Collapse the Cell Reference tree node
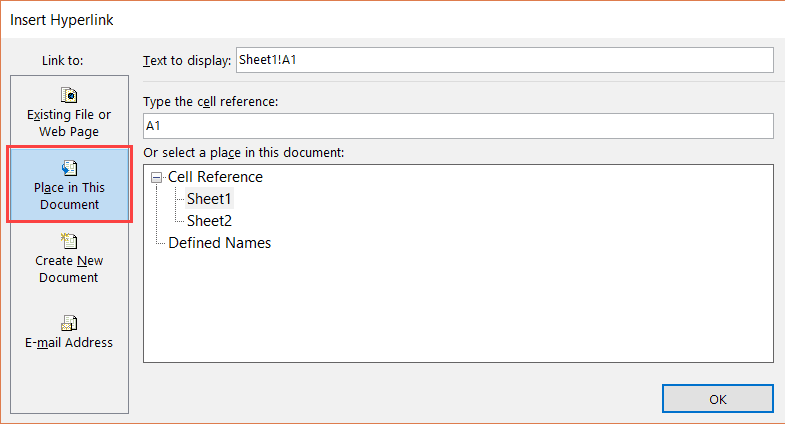The image size is (785, 424). [x=157, y=177]
